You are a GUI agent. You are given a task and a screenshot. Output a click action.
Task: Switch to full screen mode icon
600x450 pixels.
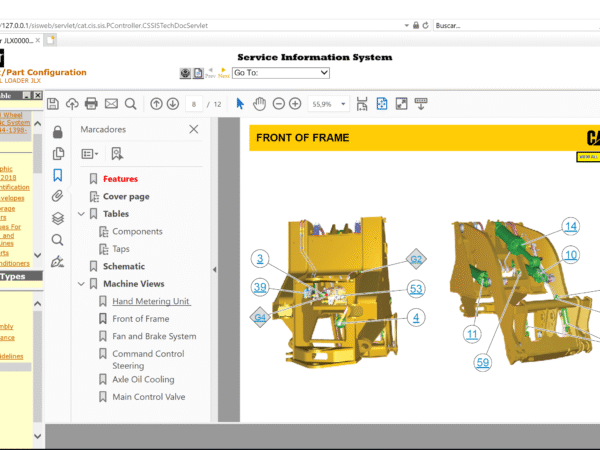click(x=401, y=104)
